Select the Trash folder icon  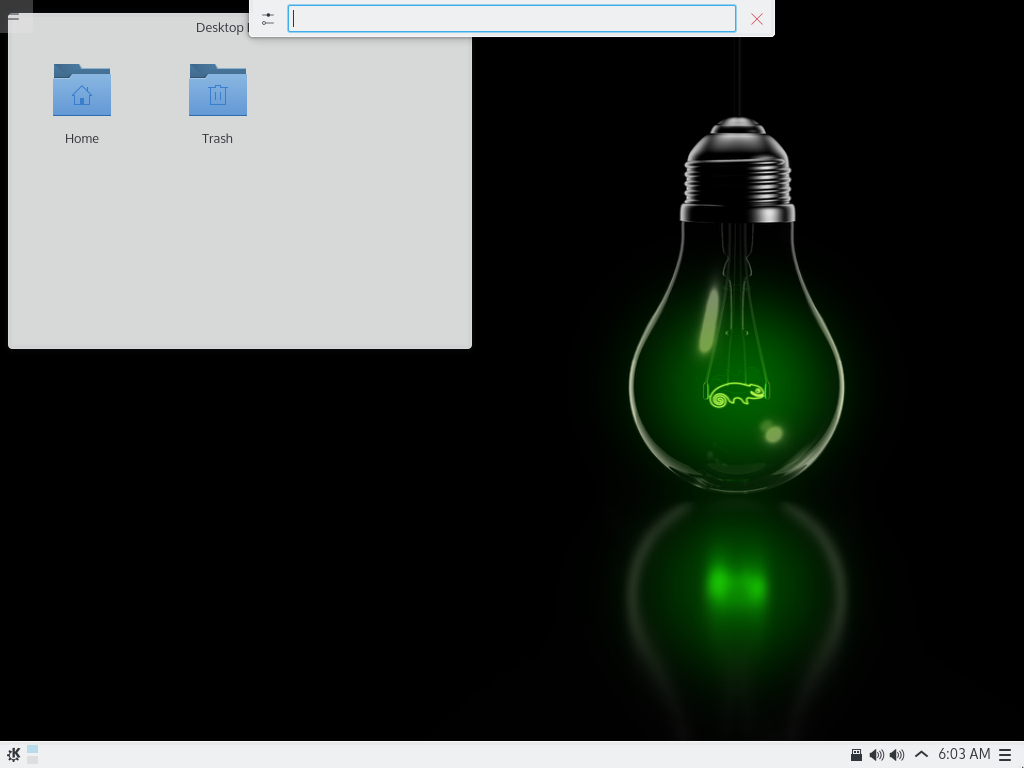217,91
